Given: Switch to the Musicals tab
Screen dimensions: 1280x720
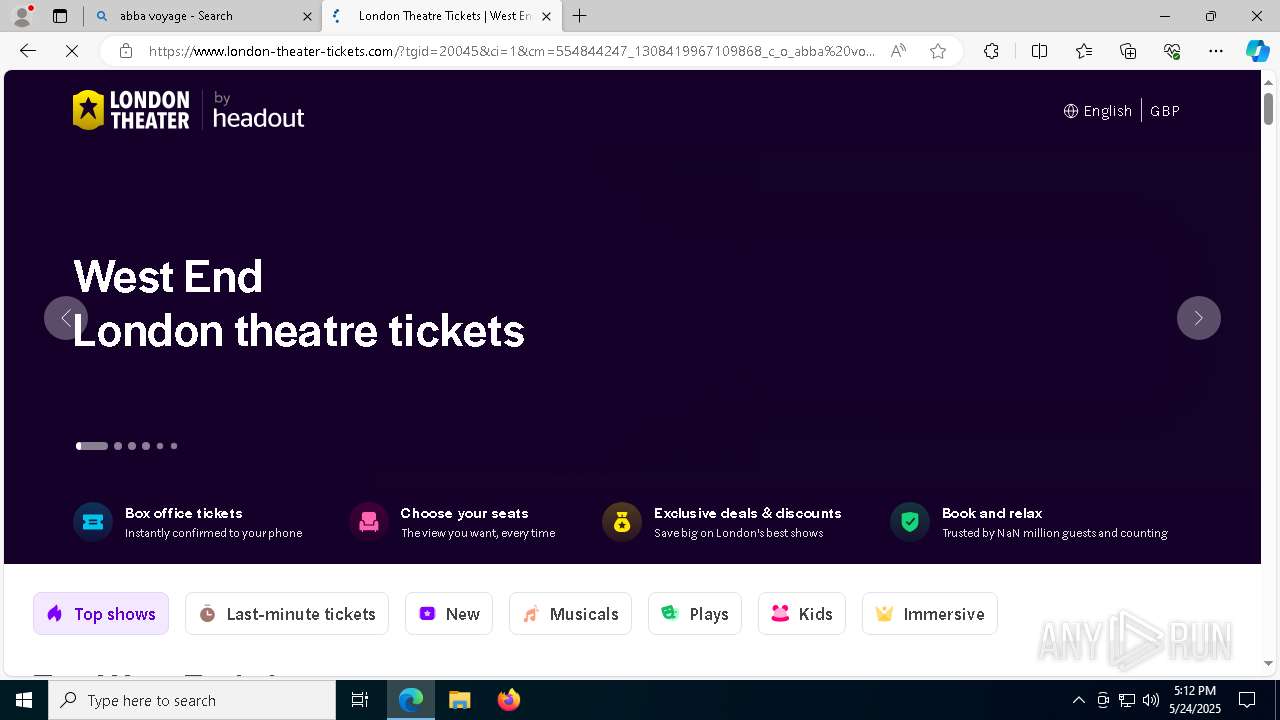Looking at the screenshot, I should 570,614.
